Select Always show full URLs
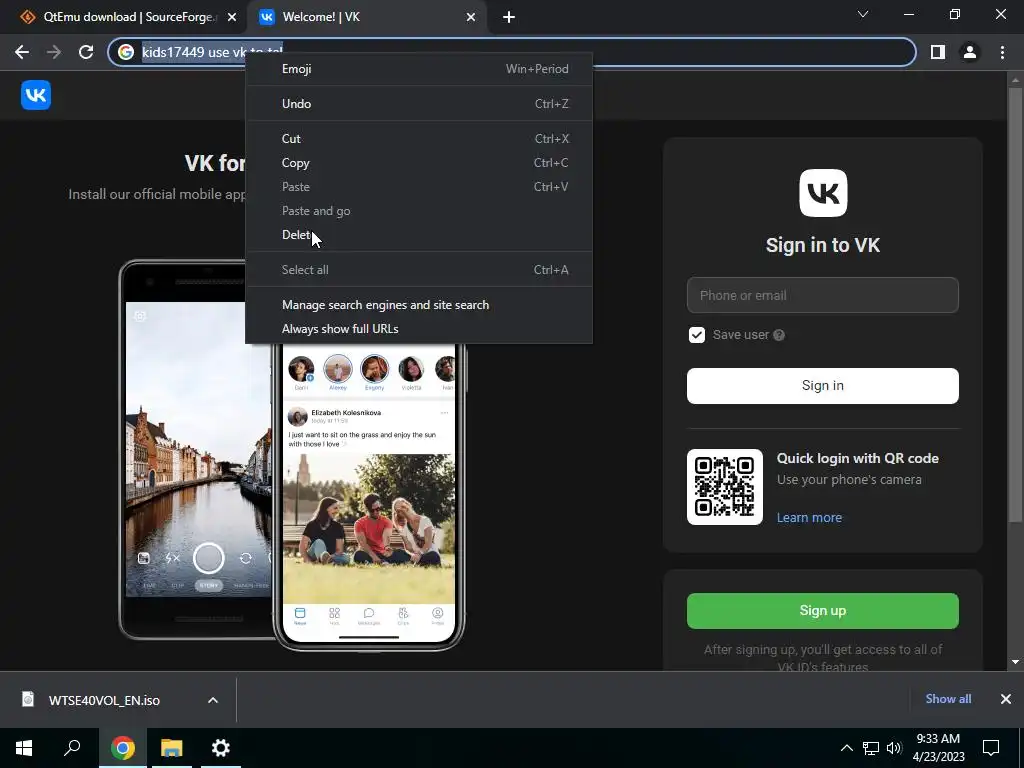This screenshot has width=1024, height=768. (x=419, y=328)
